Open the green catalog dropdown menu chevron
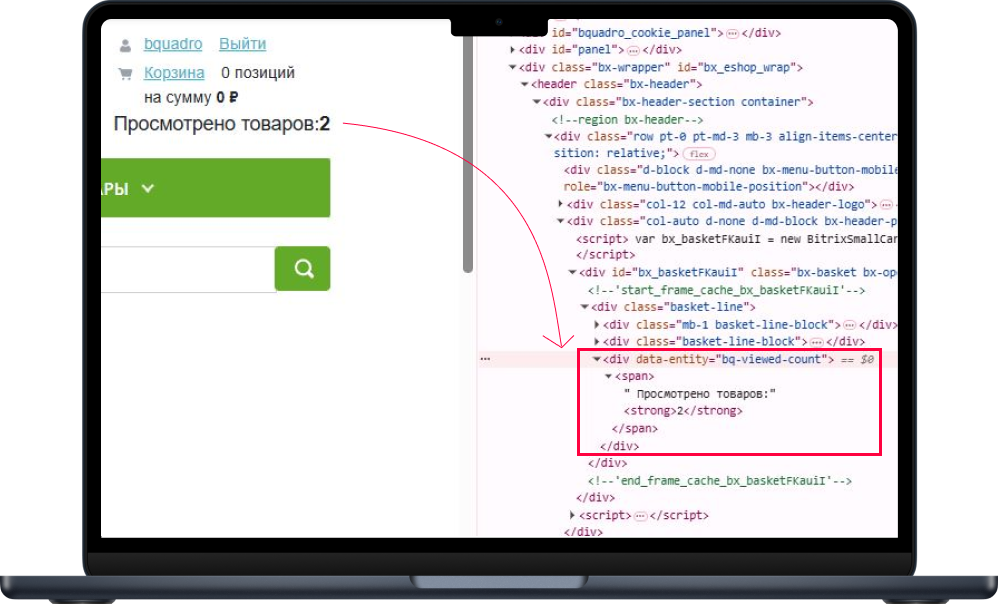The width and height of the screenshot is (998, 604). pos(148,188)
